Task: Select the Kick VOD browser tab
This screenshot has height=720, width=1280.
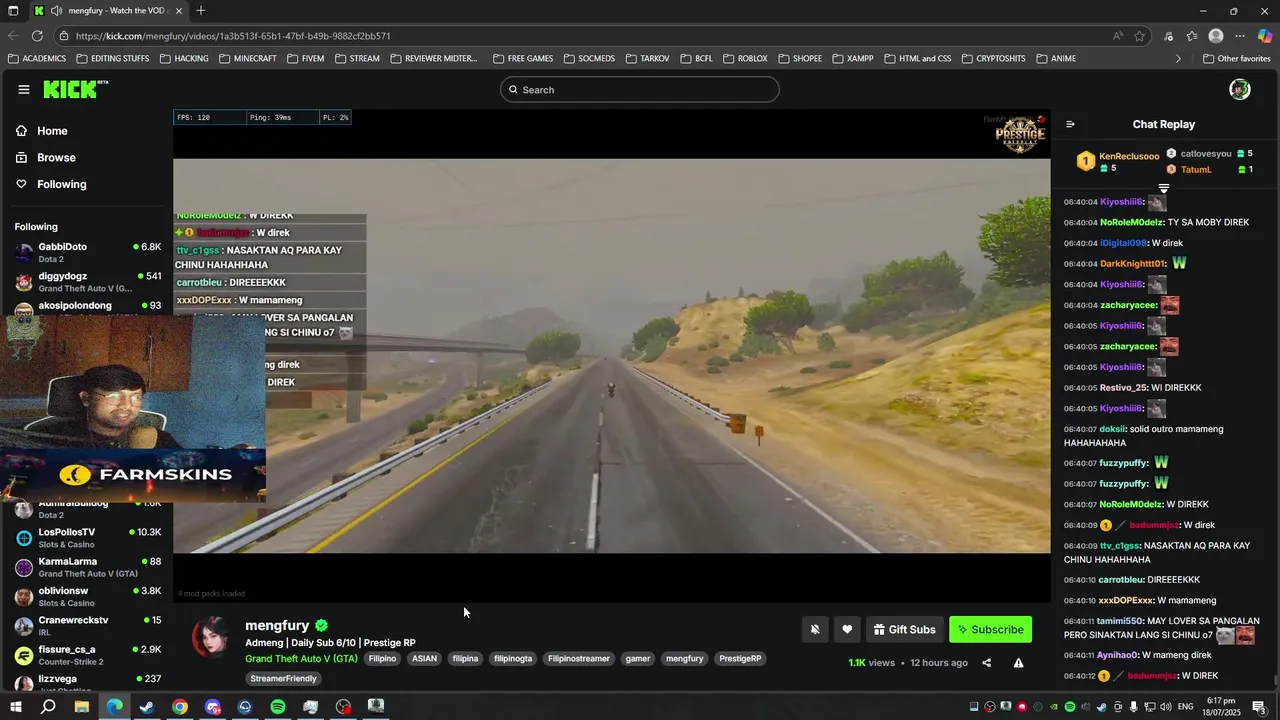Action: (x=107, y=11)
